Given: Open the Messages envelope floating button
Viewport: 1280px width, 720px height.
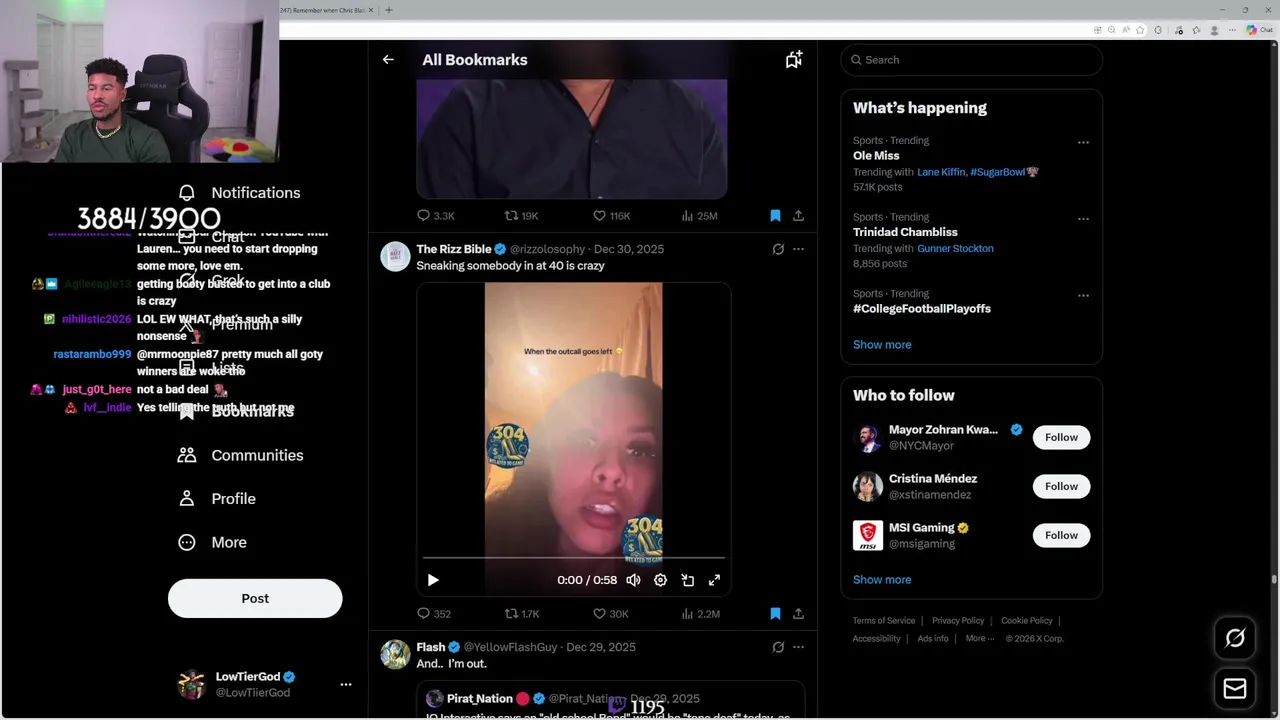Looking at the screenshot, I should [x=1235, y=689].
